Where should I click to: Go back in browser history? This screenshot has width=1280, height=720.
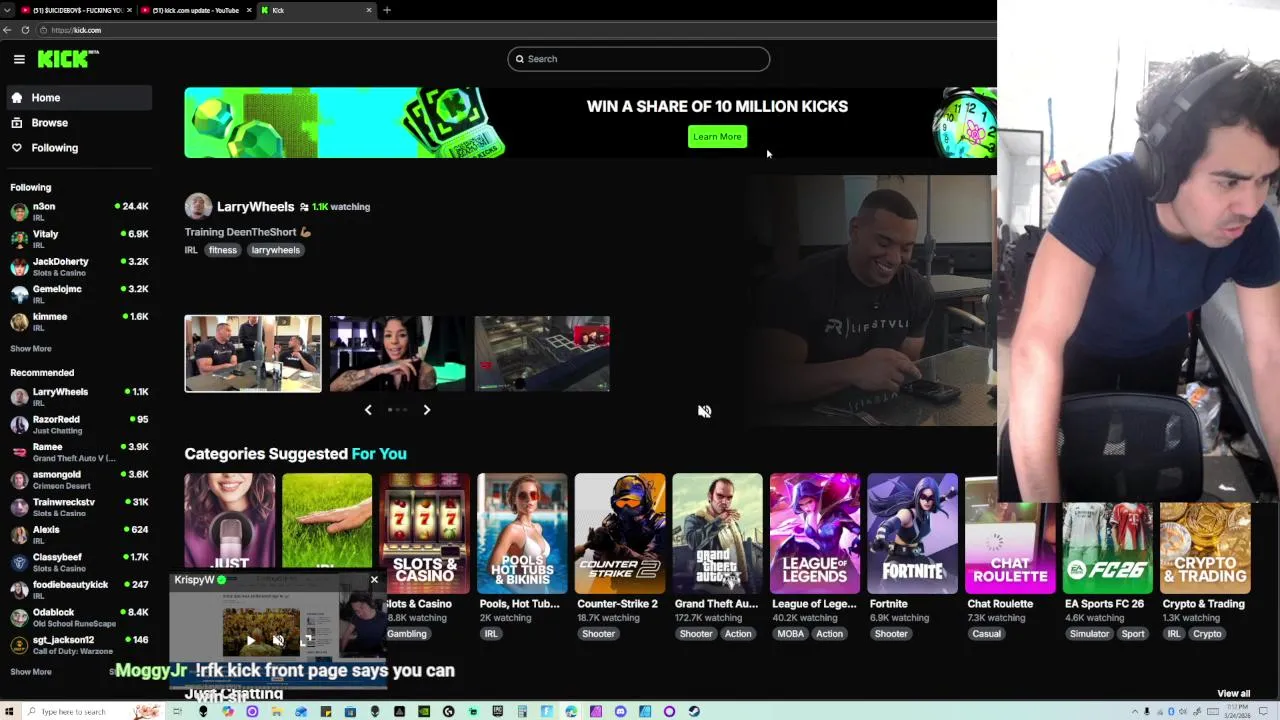click(x=7, y=30)
